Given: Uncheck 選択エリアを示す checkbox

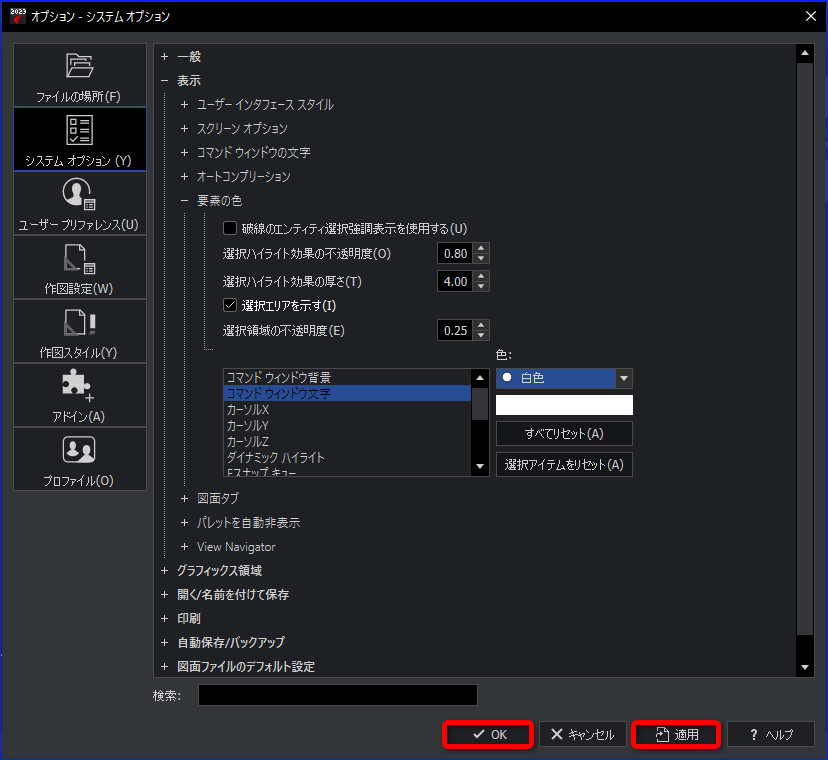Looking at the screenshot, I should tap(230, 305).
